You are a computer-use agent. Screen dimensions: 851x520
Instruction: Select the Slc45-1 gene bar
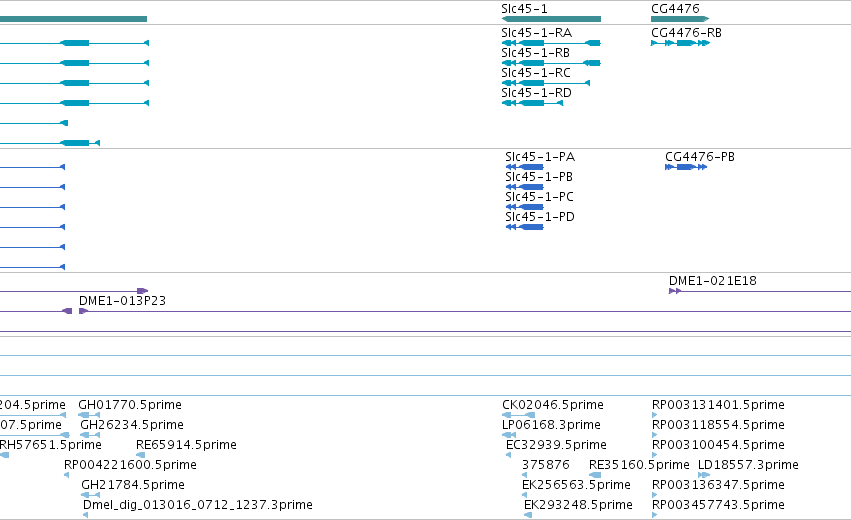[551, 19]
